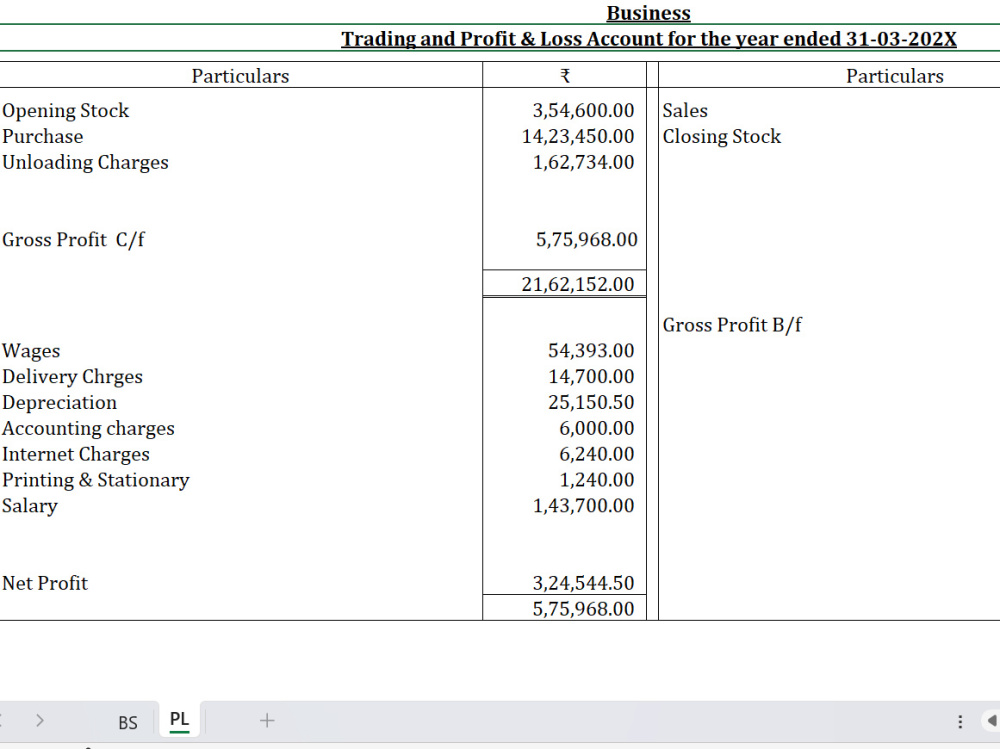Switch to the BS sheet tab
1000x749 pixels.
point(128,722)
